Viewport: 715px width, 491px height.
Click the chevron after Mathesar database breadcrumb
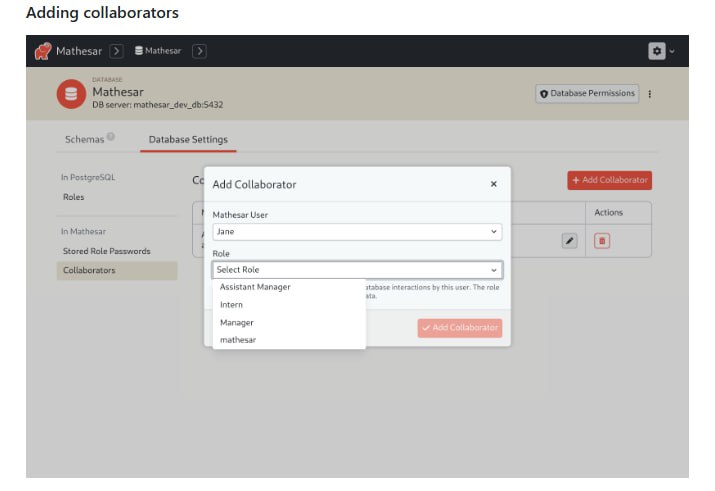pyautogui.click(x=199, y=51)
